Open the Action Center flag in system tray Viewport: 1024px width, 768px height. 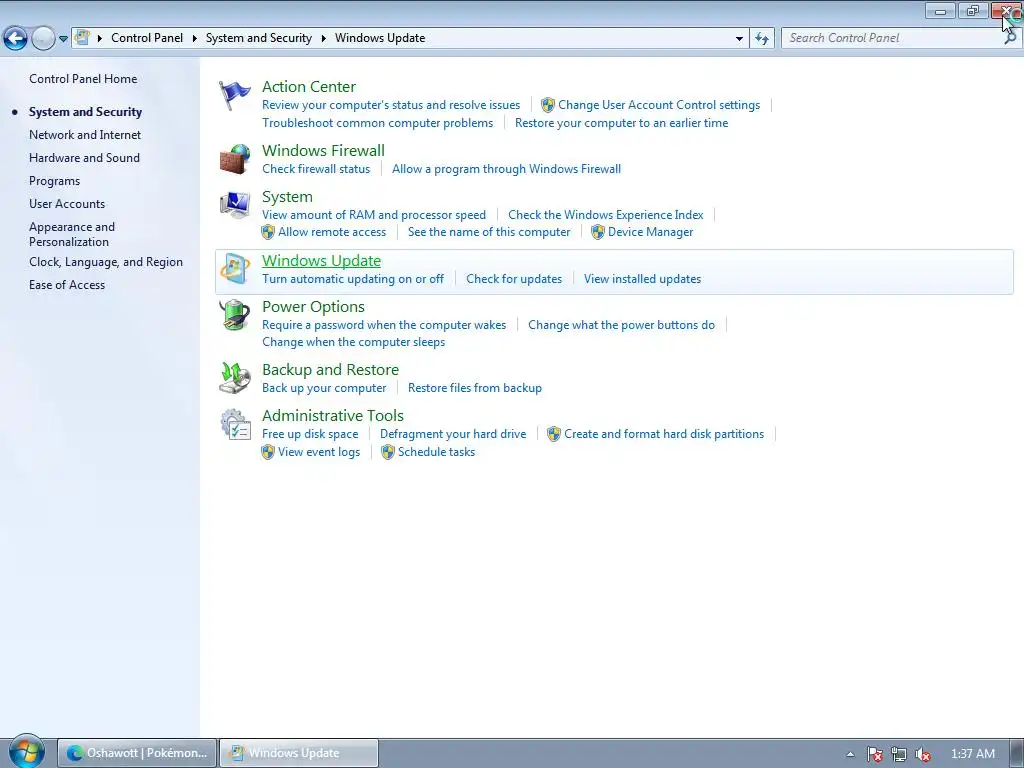(x=874, y=754)
